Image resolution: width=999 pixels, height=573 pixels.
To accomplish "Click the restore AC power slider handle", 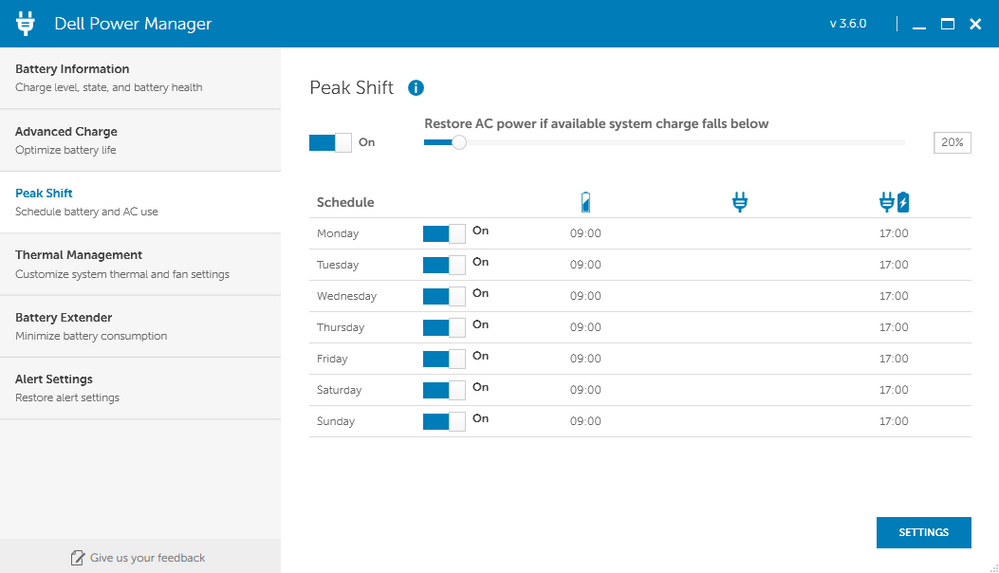I will [x=459, y=142].
